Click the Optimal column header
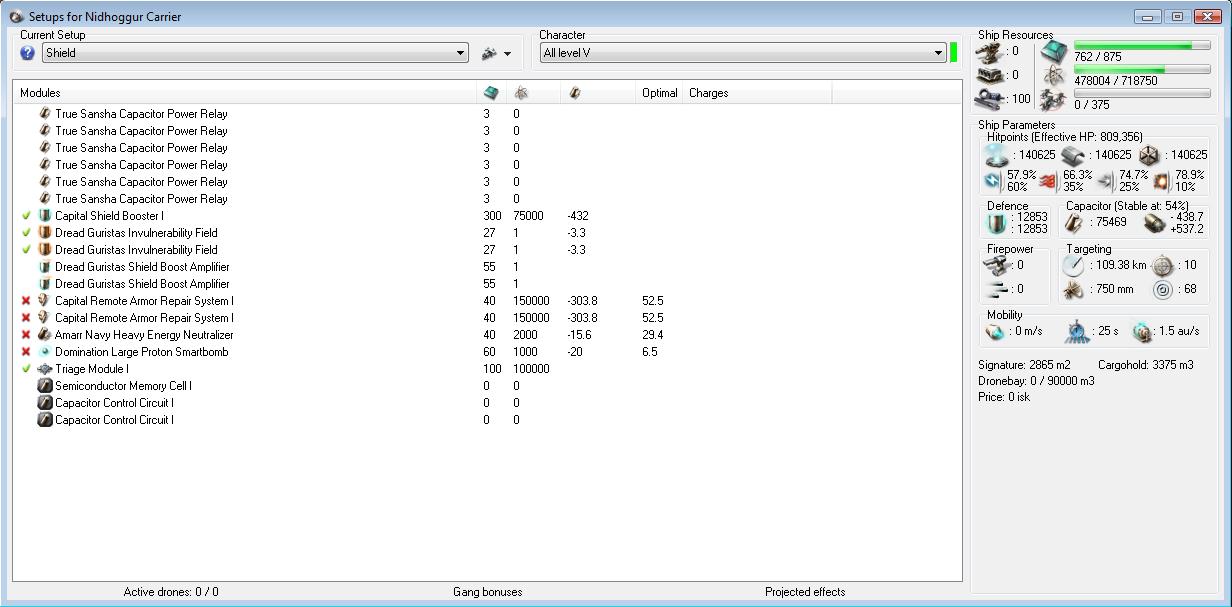 660,93
